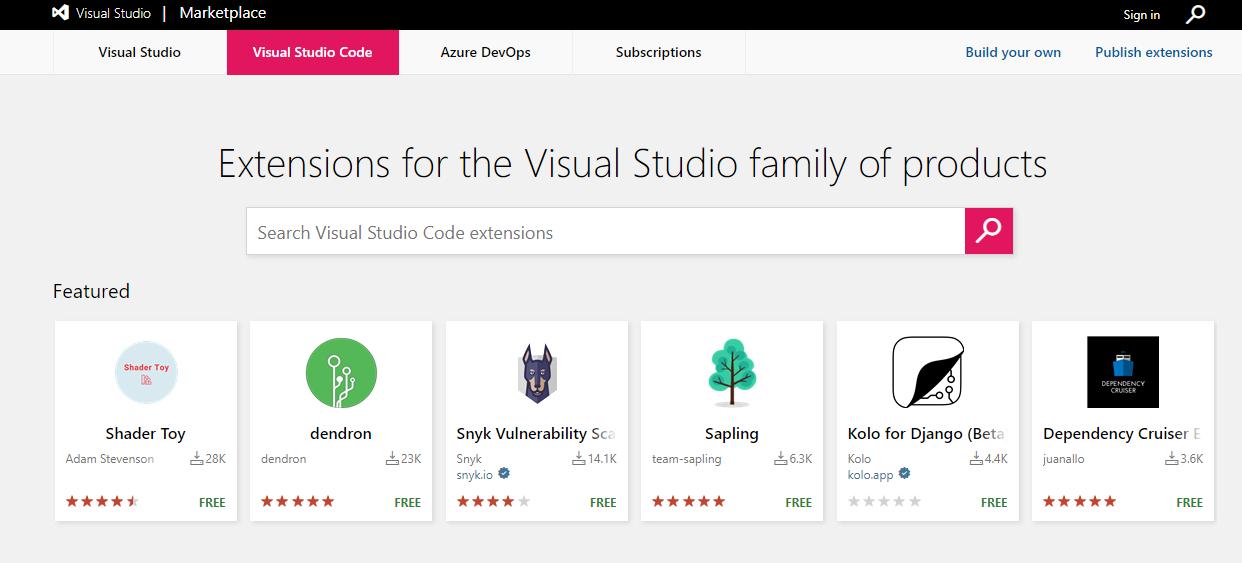1242x563 pixels.
Task: Switch to the Visual Studio tab
Action: [140, 52]
